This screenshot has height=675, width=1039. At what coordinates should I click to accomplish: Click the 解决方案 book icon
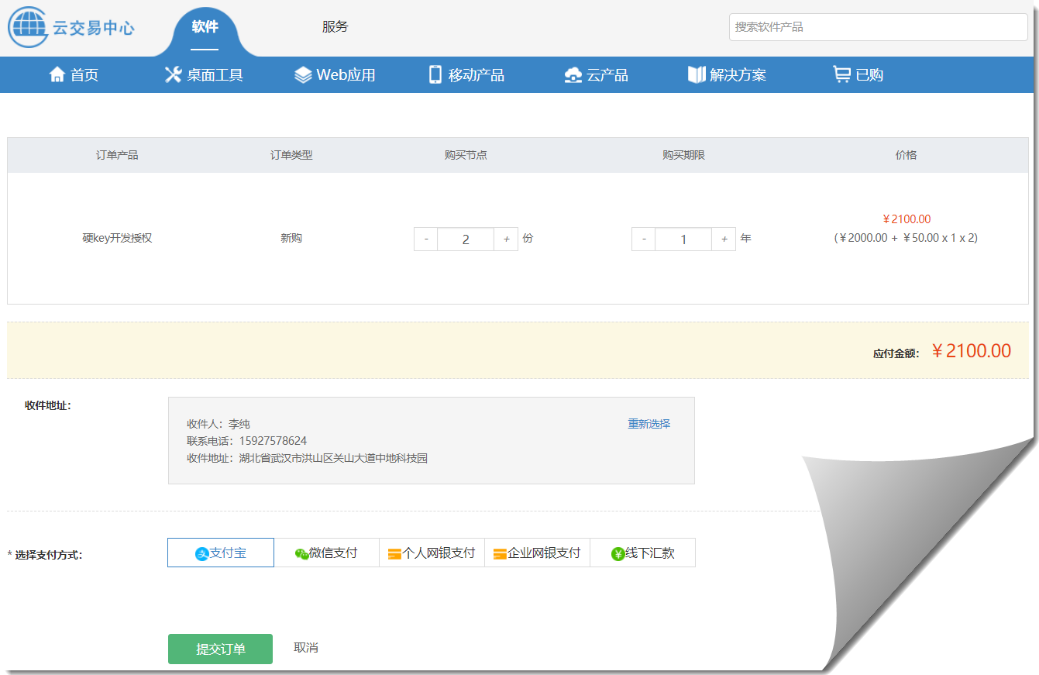click(x=696, y=75)
